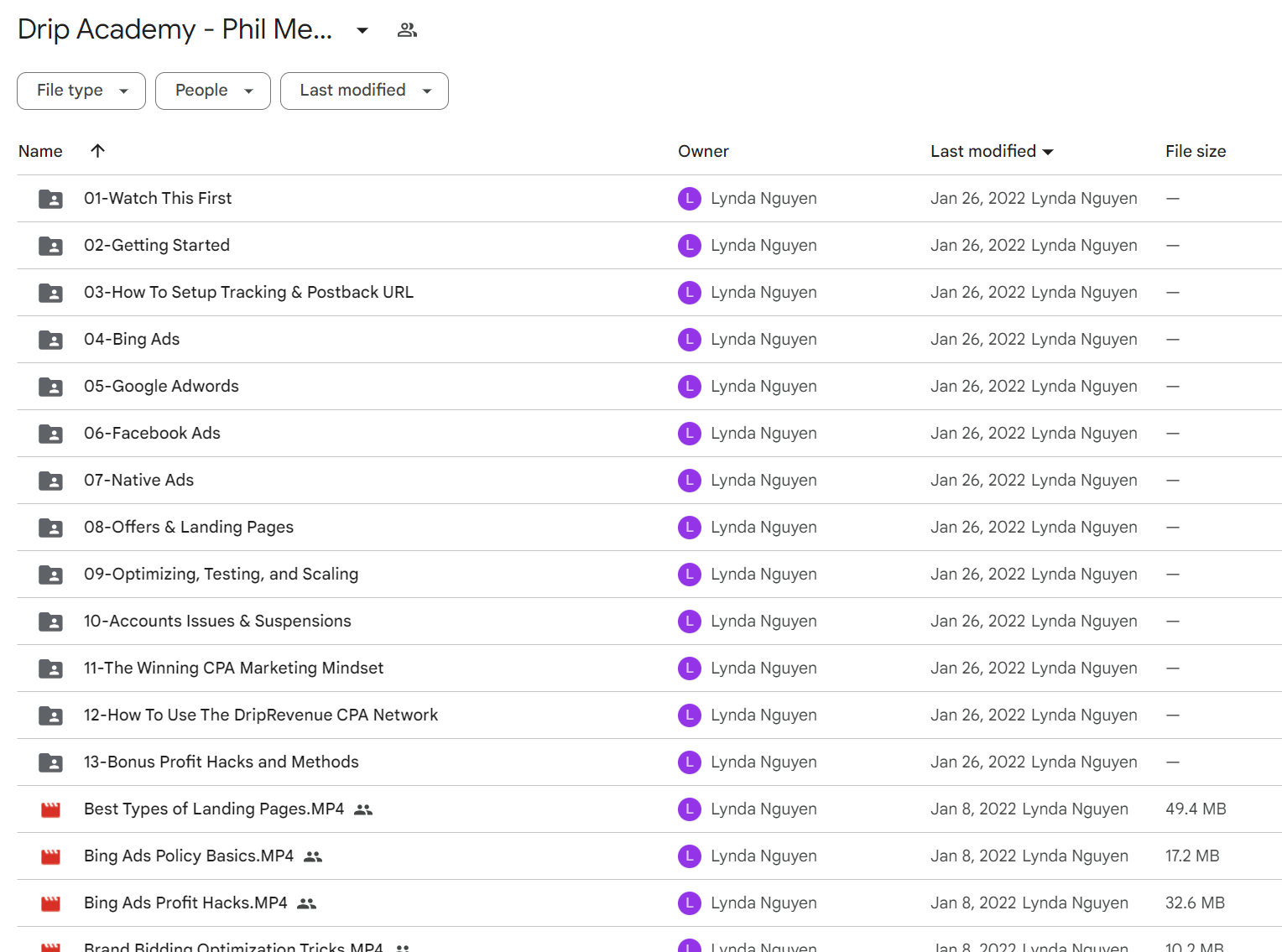Image resolution: width=1282 pixels, height=952 pixels.
Task: Click the Drip Academy - Phil Me... folder title
Action: point(175,29)
